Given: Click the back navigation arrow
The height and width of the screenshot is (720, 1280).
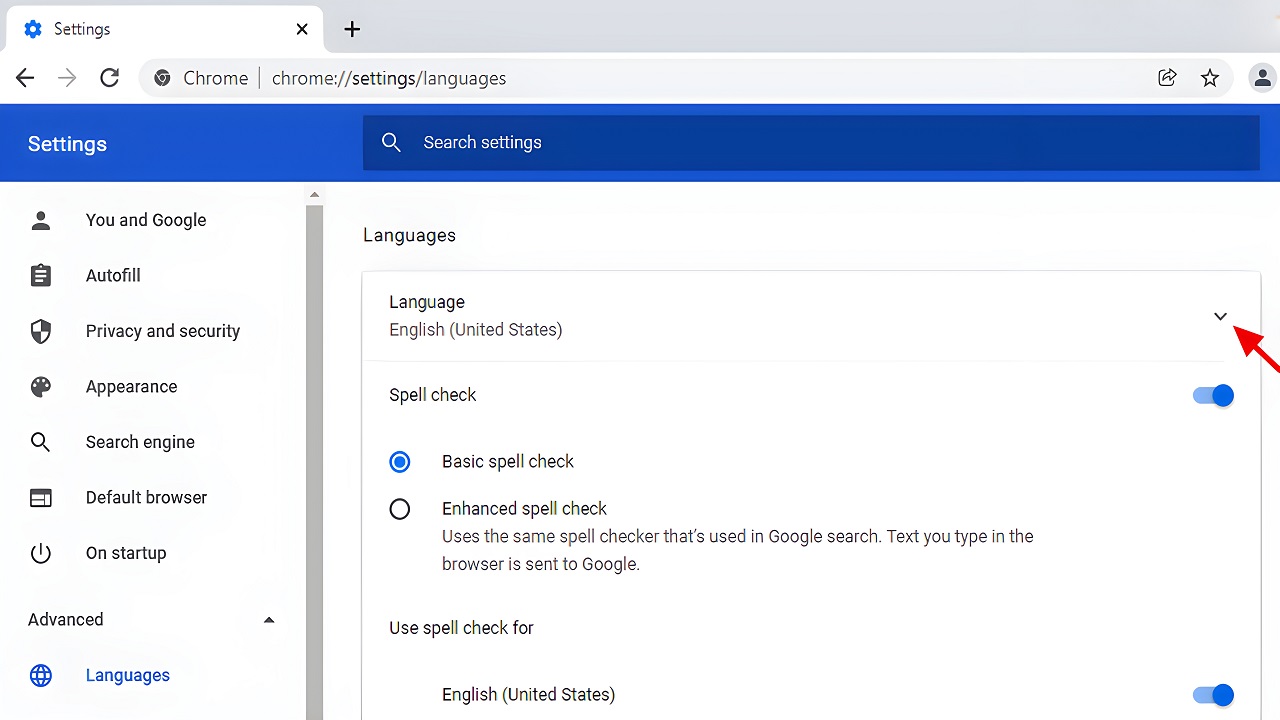Looking at the screenshot, I should 25,78.
